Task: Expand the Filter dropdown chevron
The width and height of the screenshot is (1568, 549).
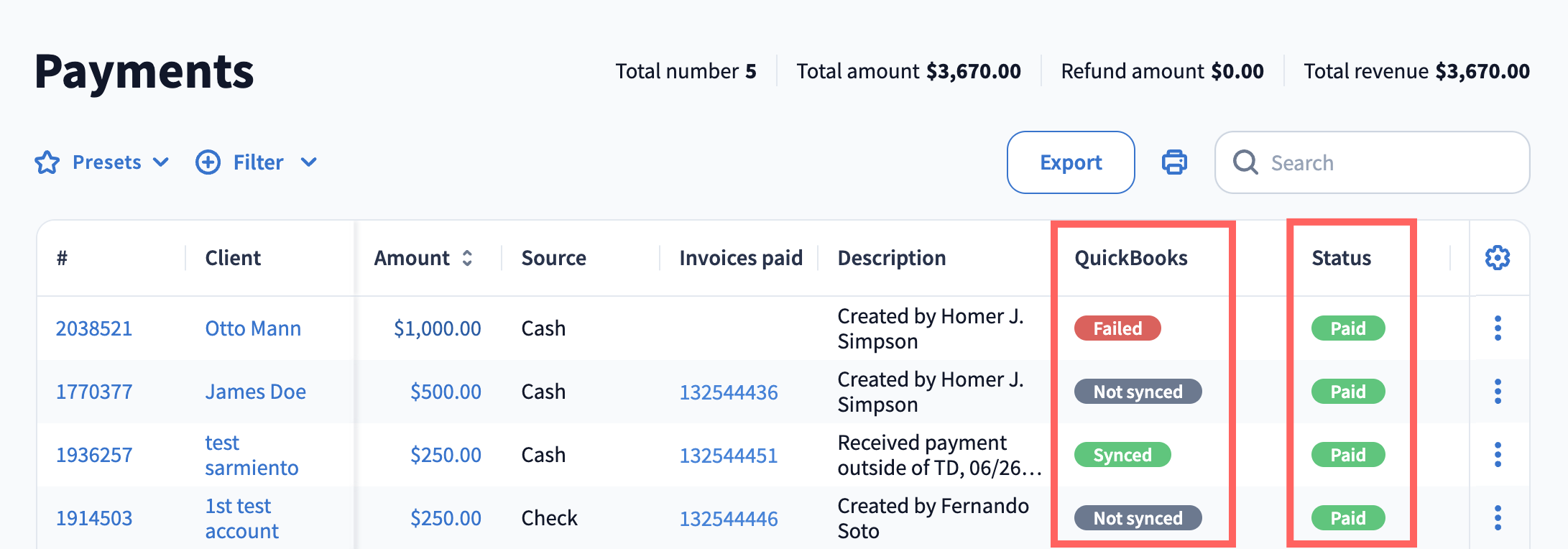Action: (308, 162)
